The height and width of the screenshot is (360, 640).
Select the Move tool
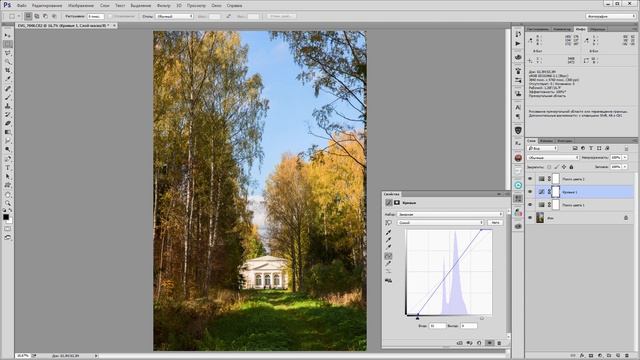[x=8, y=36]
